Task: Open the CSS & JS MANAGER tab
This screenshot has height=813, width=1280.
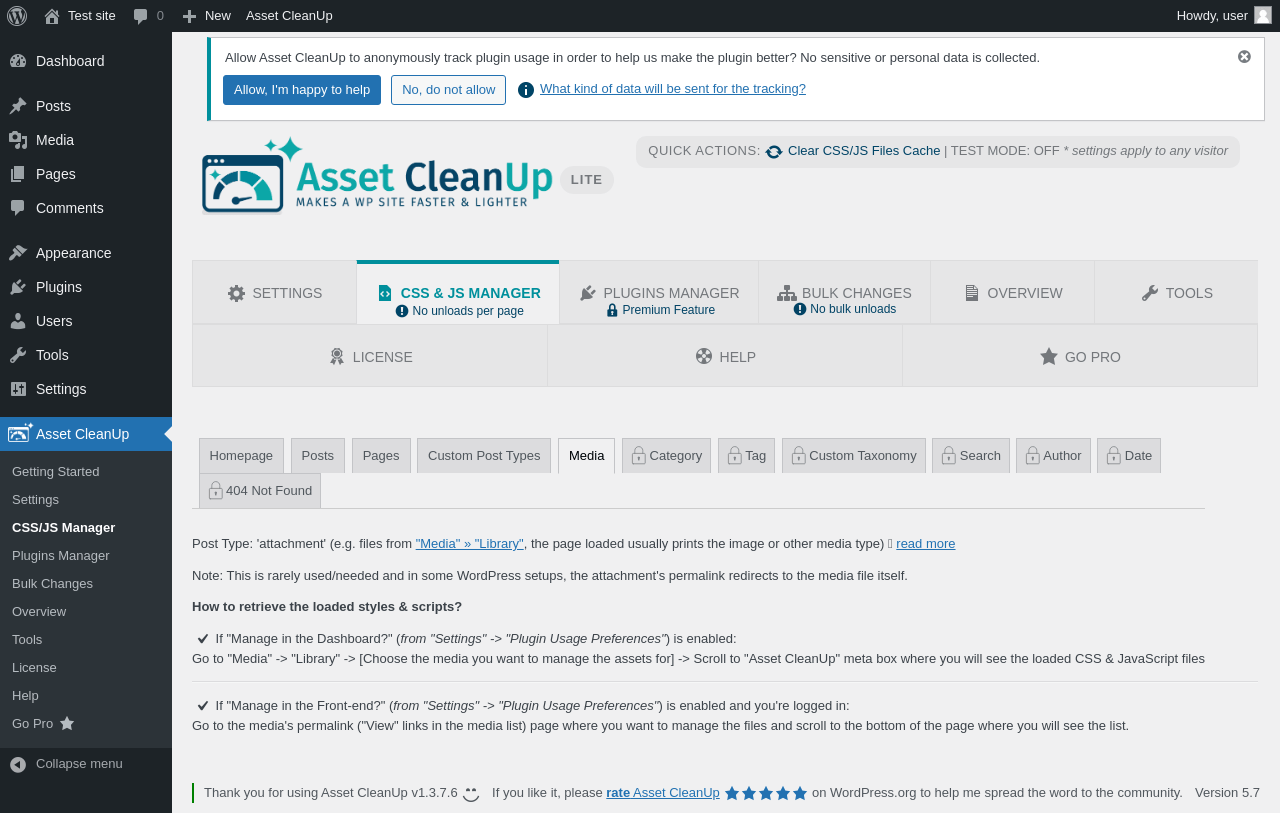Action: coord(458,293)
